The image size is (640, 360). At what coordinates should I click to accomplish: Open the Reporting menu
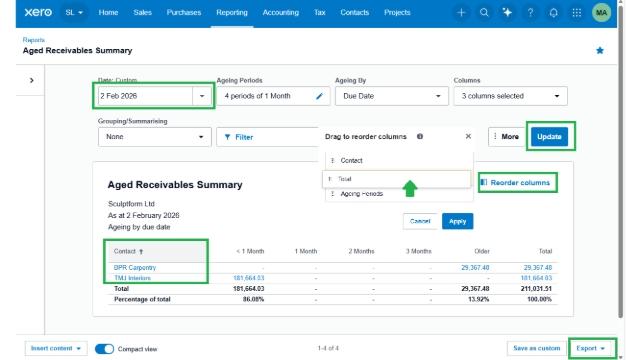point(232,13)
